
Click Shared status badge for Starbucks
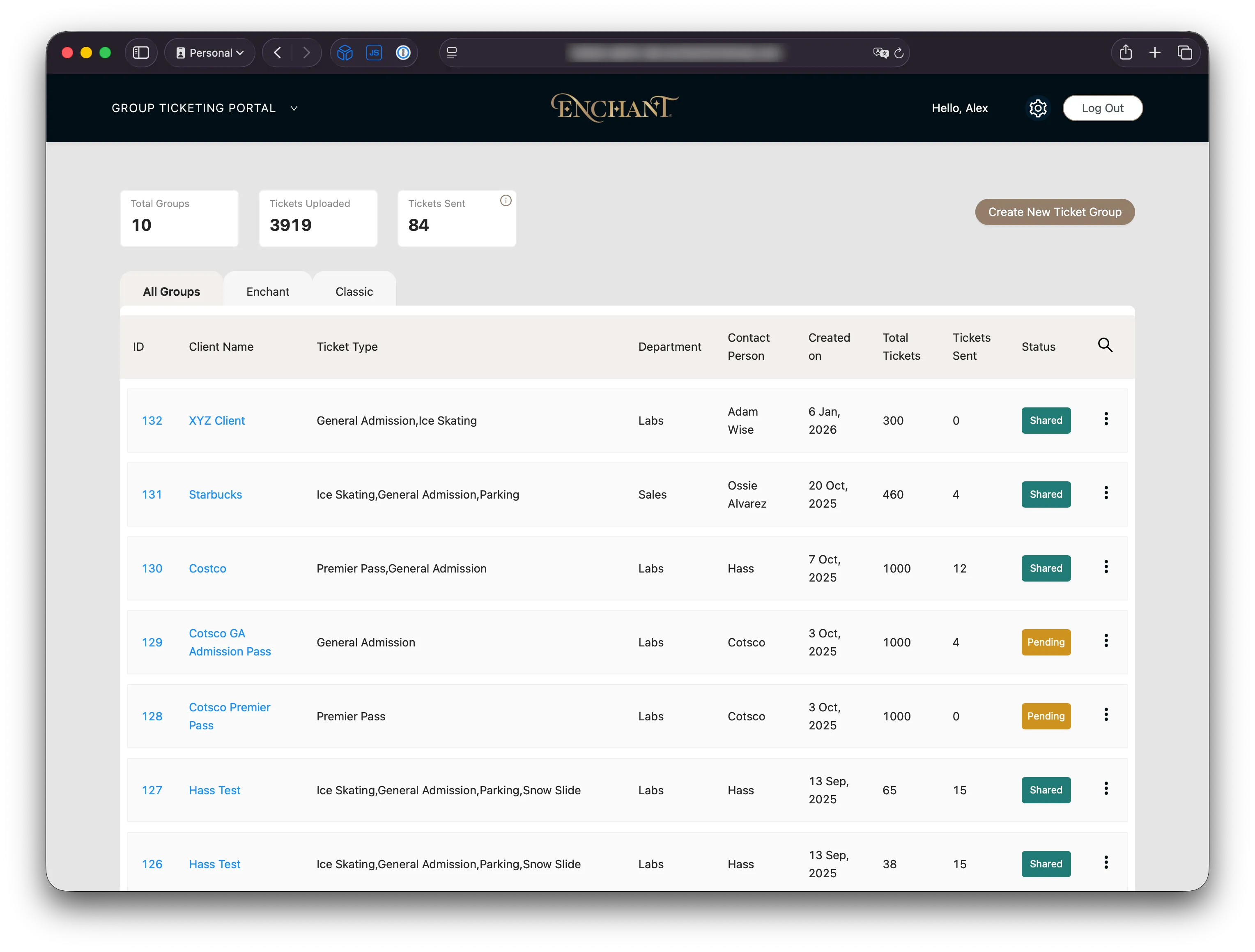click(x=1046, y=494)
